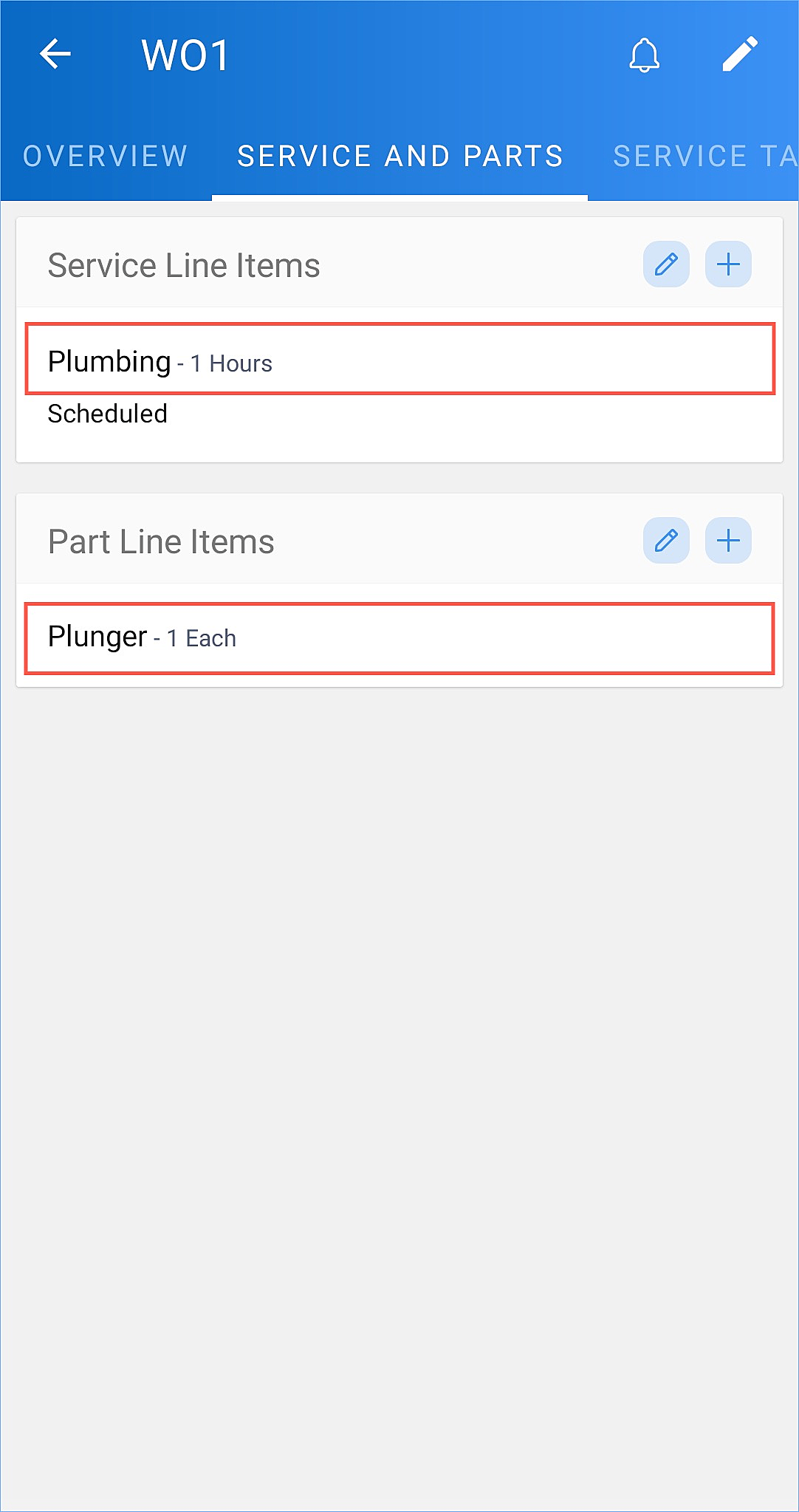Screen dimensions: 799x1512
Task: Go back using the arrow icon
Action: point(55,54)
